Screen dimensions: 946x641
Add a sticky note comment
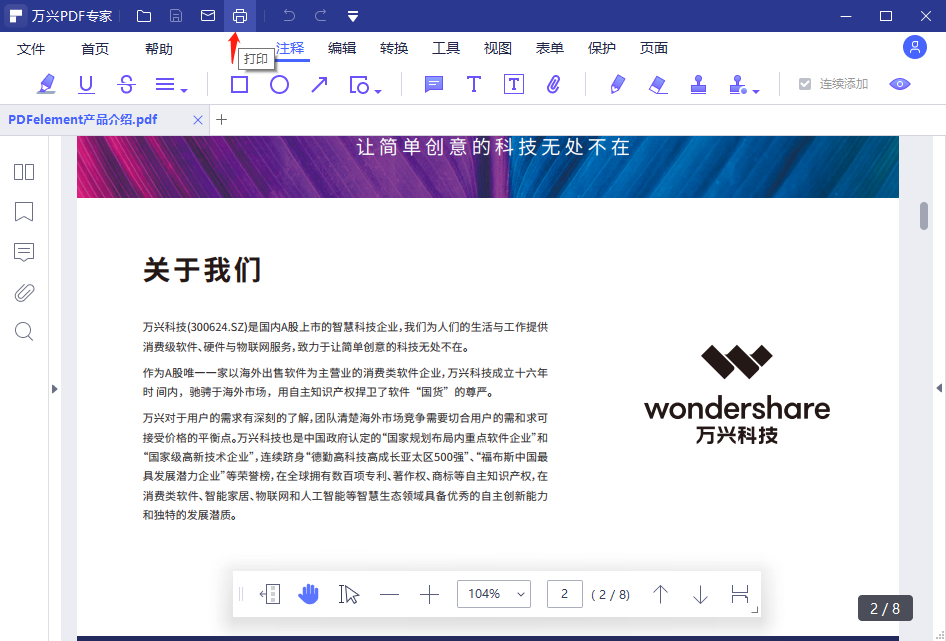pyautogui.click(x=433, y=84)
